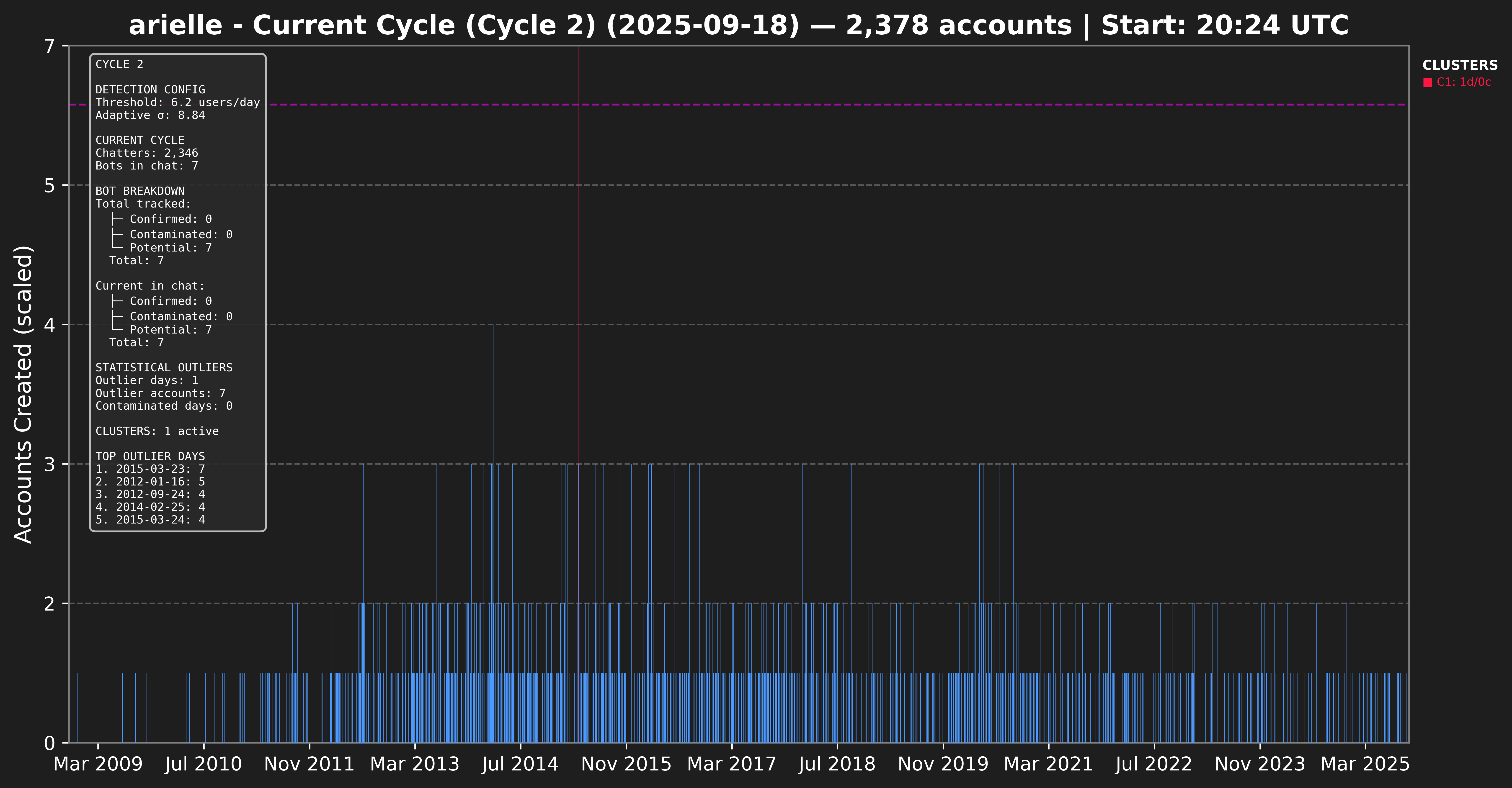The image size is (1512, 788).
Task: Click outlier entry '3. 2012-09-24: 4'
Action: pyautogui.click(x=150, y=494)
